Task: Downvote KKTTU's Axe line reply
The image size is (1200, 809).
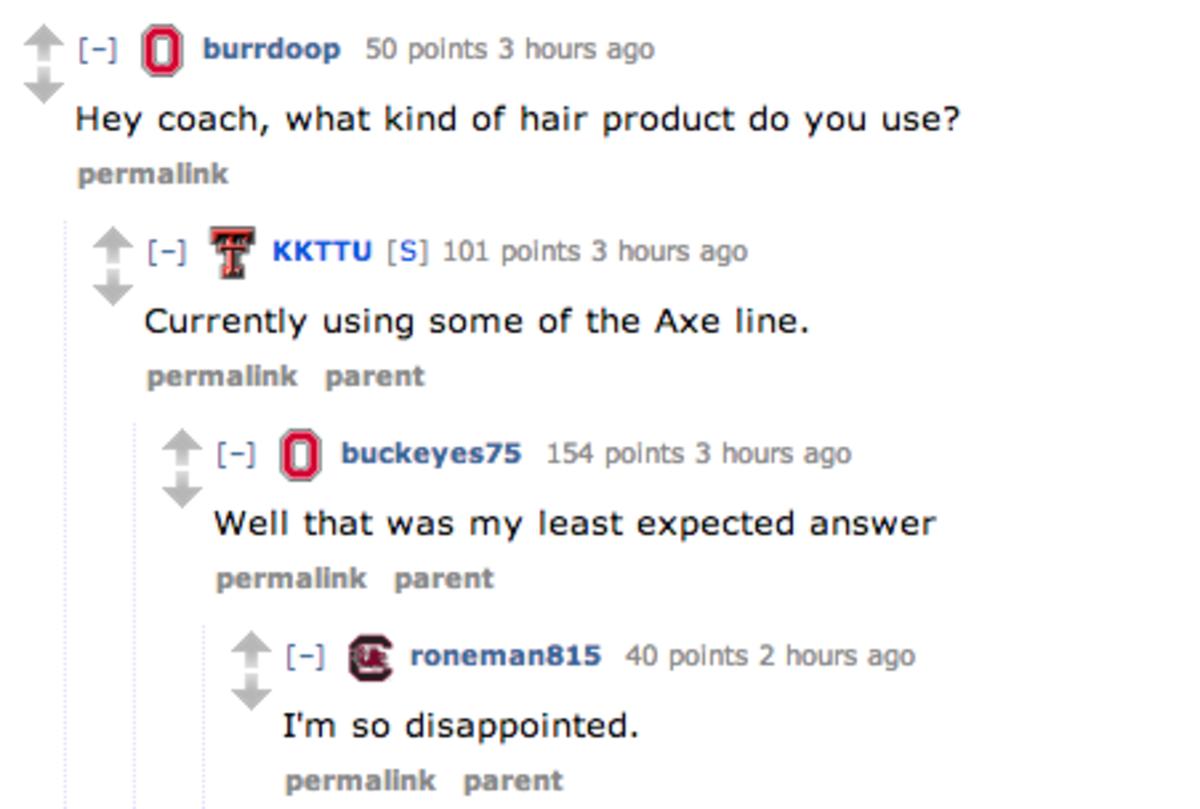Action: coord(112,291)
